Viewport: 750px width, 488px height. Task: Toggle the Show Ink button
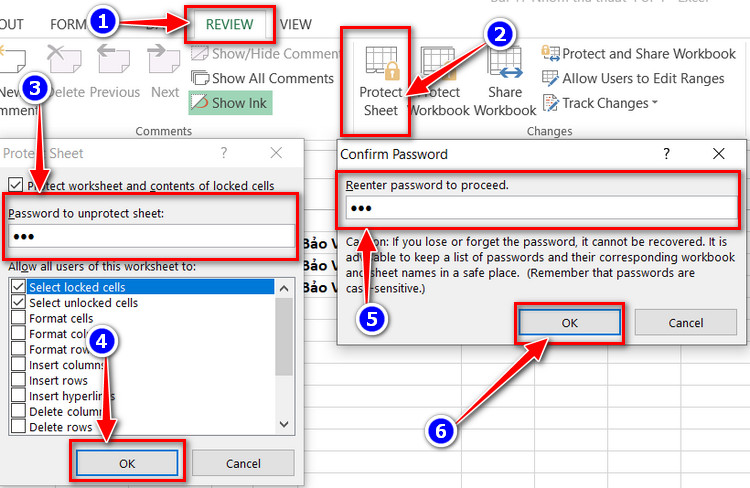pos(230,103)
